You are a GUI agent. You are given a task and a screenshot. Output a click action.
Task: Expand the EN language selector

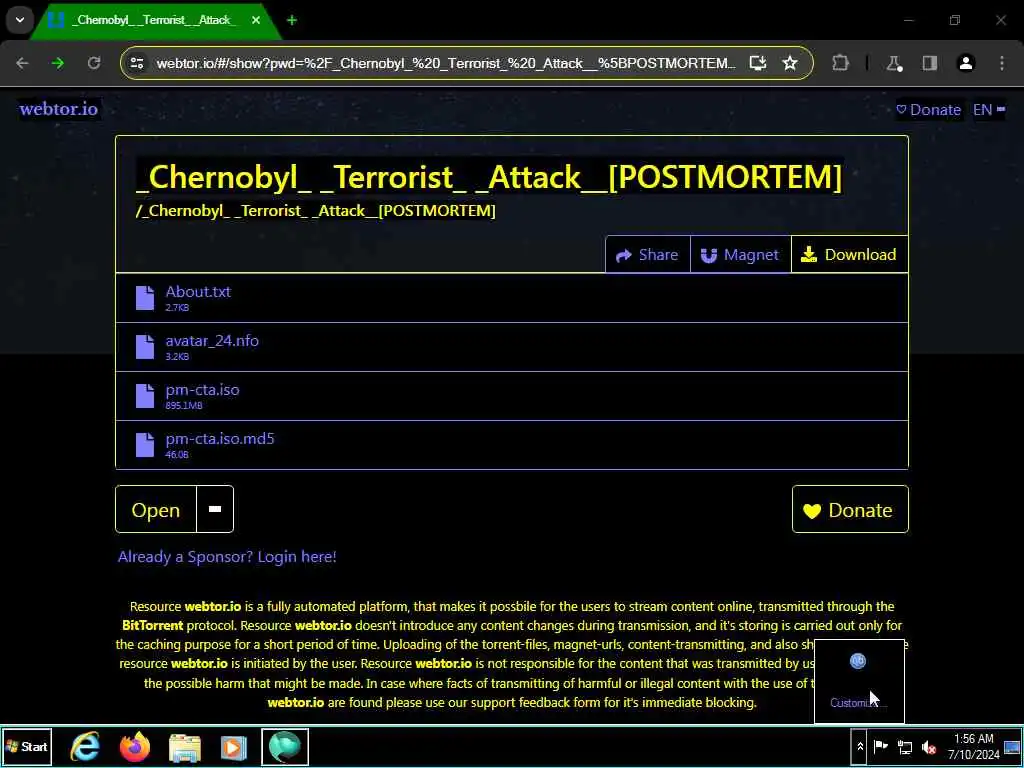point(989,110)
